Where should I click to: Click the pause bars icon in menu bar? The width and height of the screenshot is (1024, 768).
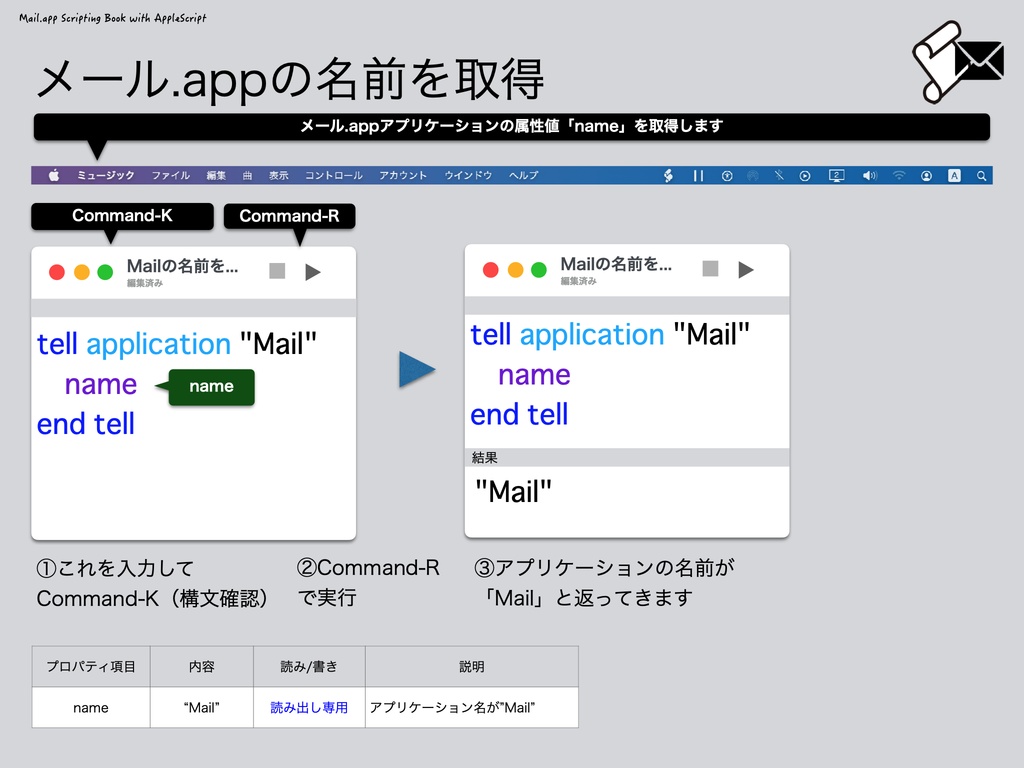point(698,175)
